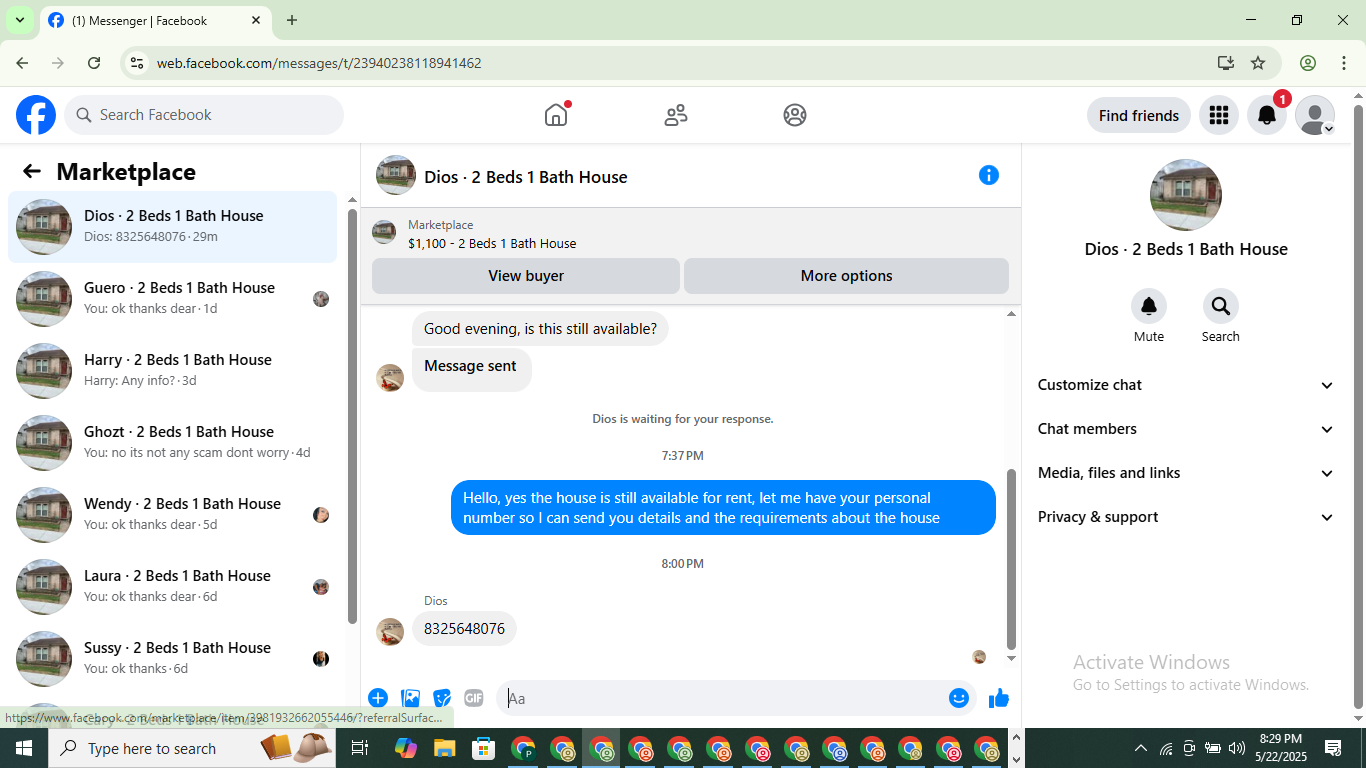
Task: Open the Guero conversation
Action: click(x=173, y=299)
